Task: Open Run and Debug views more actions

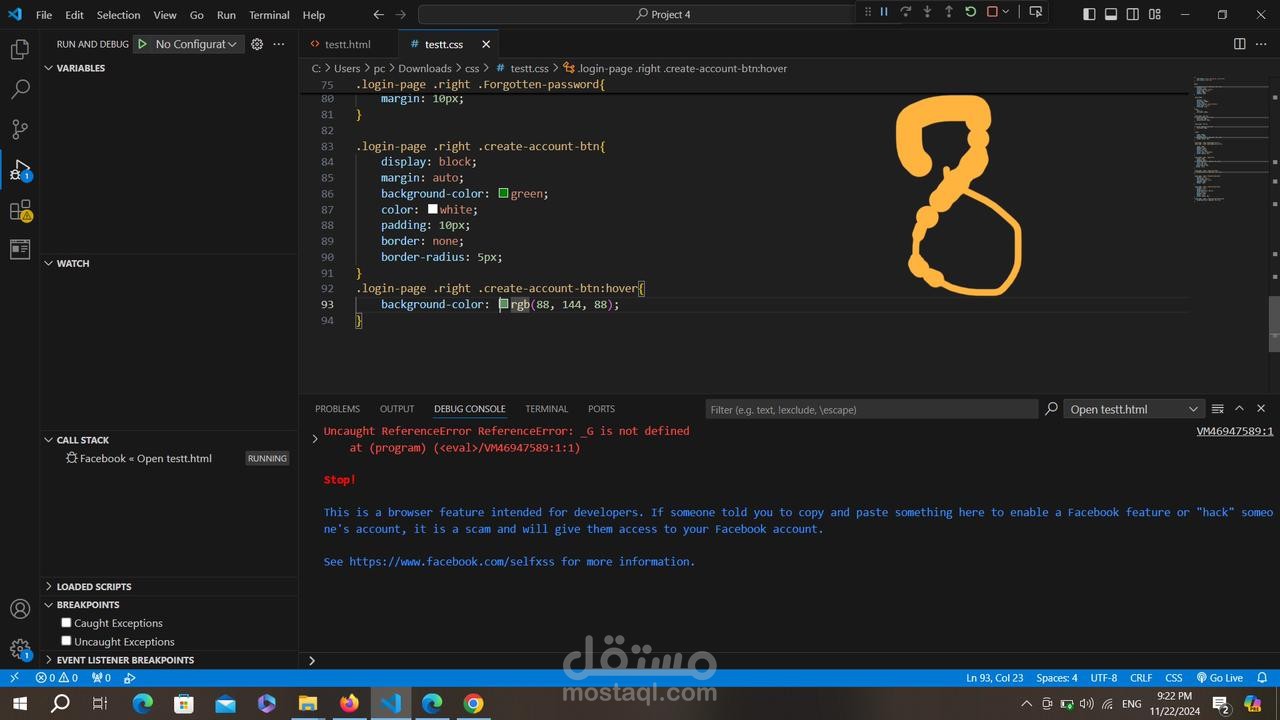Action: pyautogui.click(x=279, y=44)
